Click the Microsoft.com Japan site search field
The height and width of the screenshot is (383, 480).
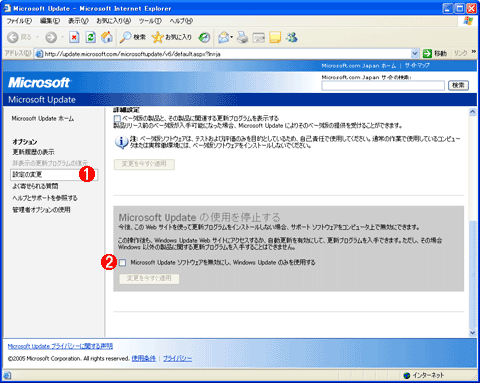click(383, 86)
